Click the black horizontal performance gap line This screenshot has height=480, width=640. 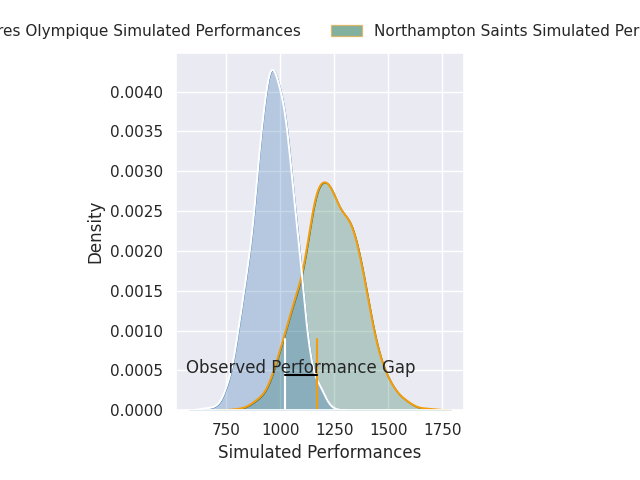pyautogui.click(x=301, y=375)
